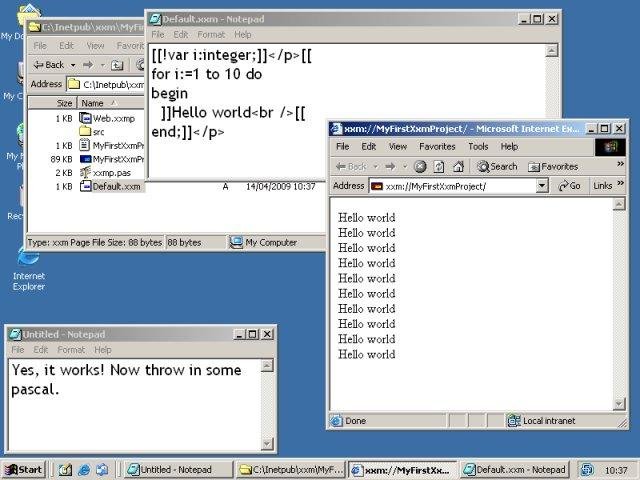Click the Explorer address field C:\Inetpub
The image size is (640, 480).
point(106,84)
